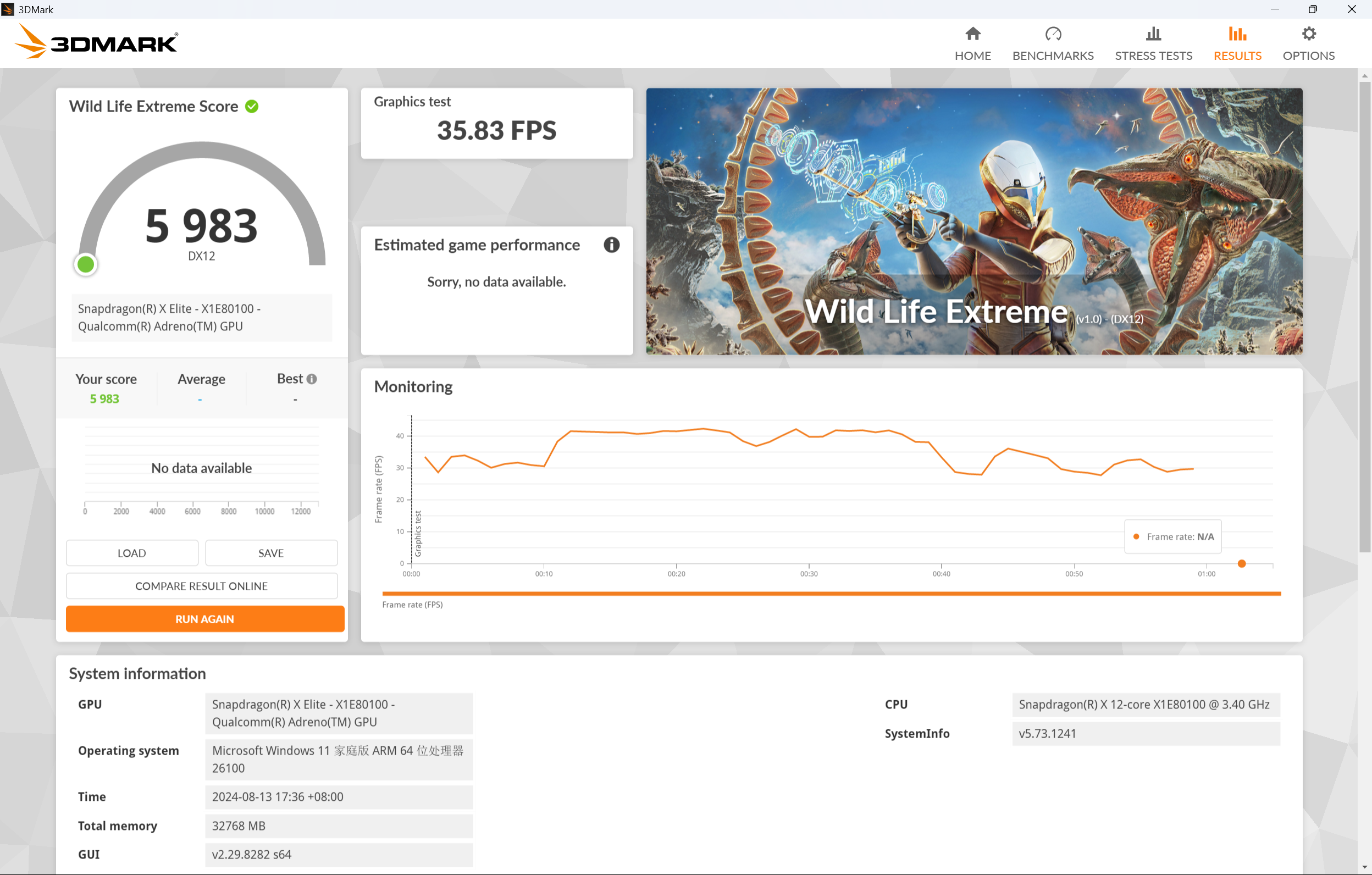Click the GUI version v2.29.8282 s64
Viewport: 1372px width, 875px height.
tap(339, 855)
